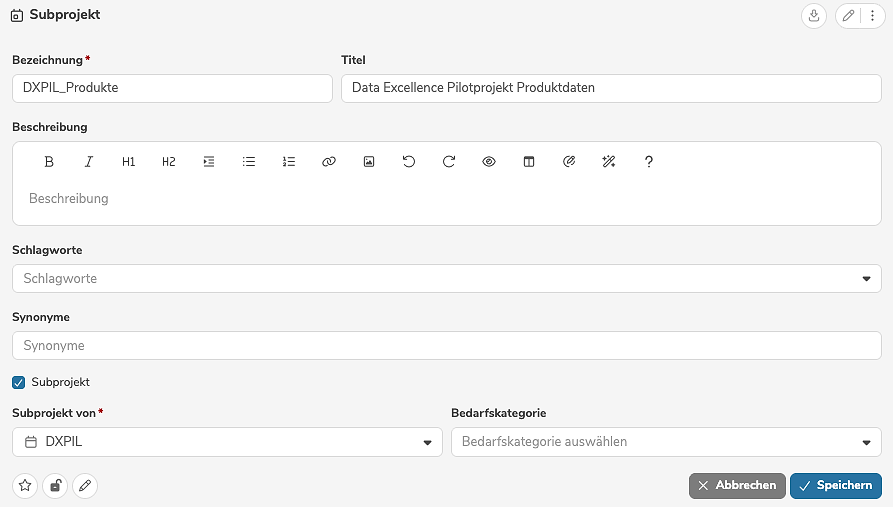
Task: Mark the subproject as favorite with the star
Action: tap(25, 486)
